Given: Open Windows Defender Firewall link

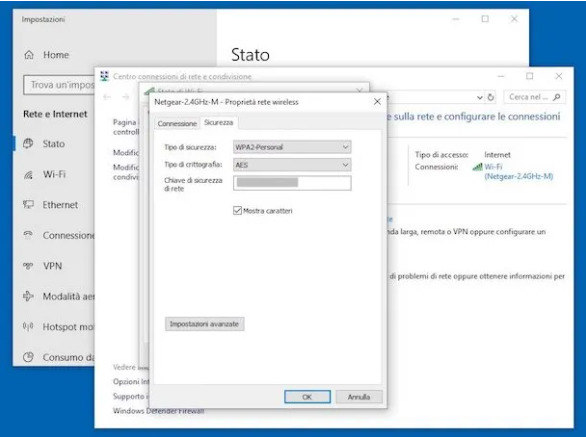Looking at the screenshot, I should [x=158, y=411].
